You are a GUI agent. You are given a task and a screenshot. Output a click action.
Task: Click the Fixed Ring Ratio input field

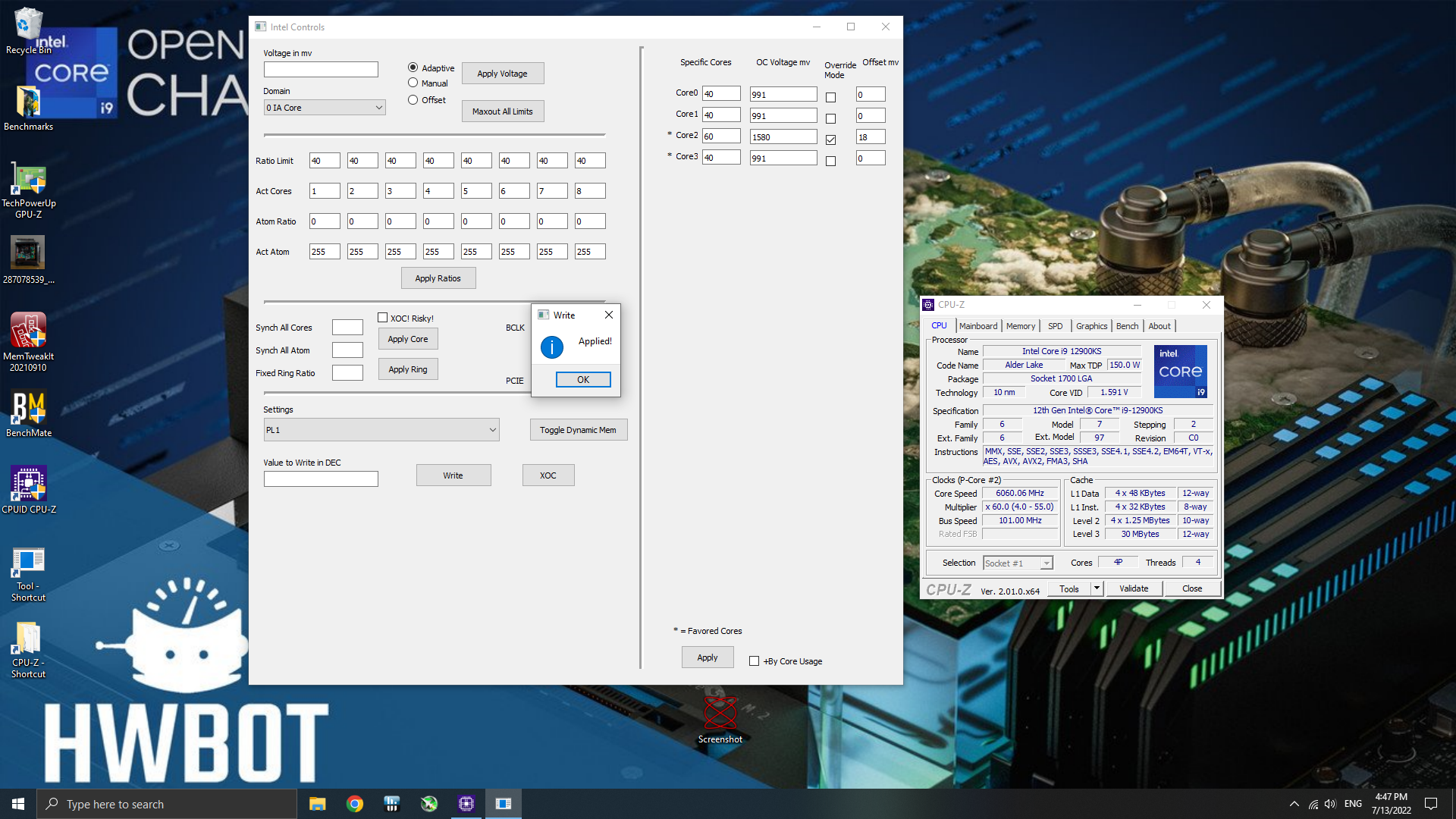point(347,373)
